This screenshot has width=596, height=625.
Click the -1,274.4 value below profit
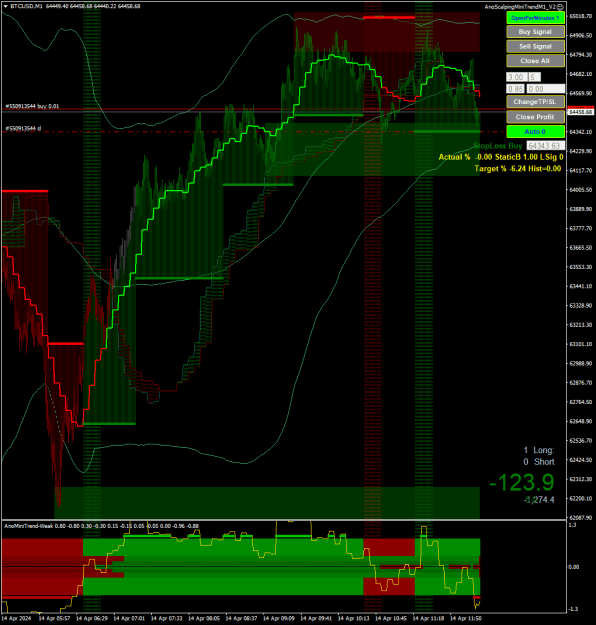click(x=539, y=500)
